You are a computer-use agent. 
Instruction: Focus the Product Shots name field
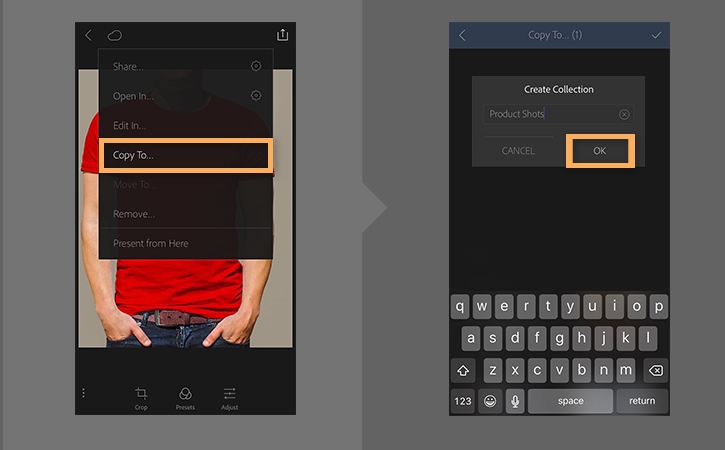click(x=558, y=114)
